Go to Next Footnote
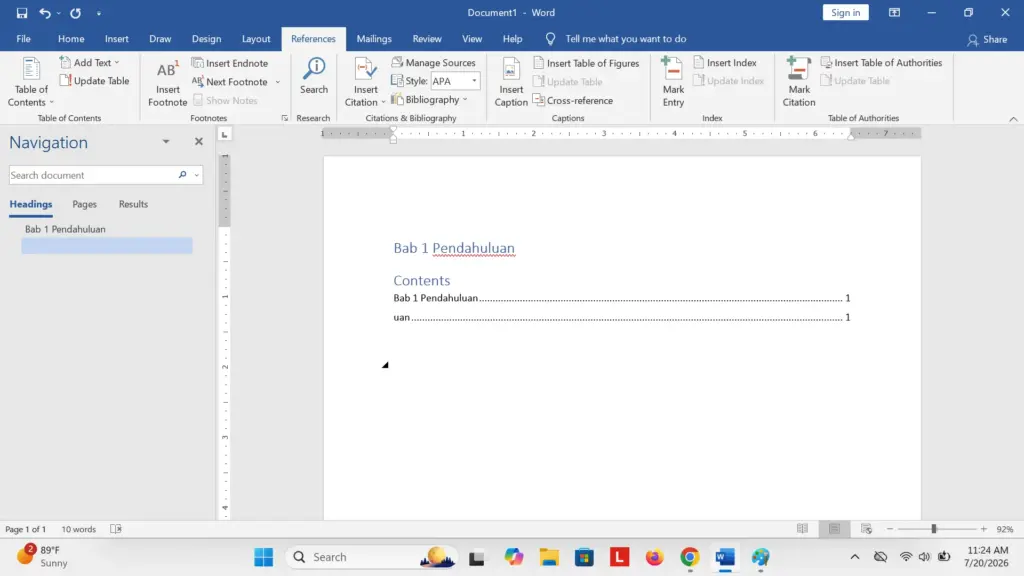 230,82
